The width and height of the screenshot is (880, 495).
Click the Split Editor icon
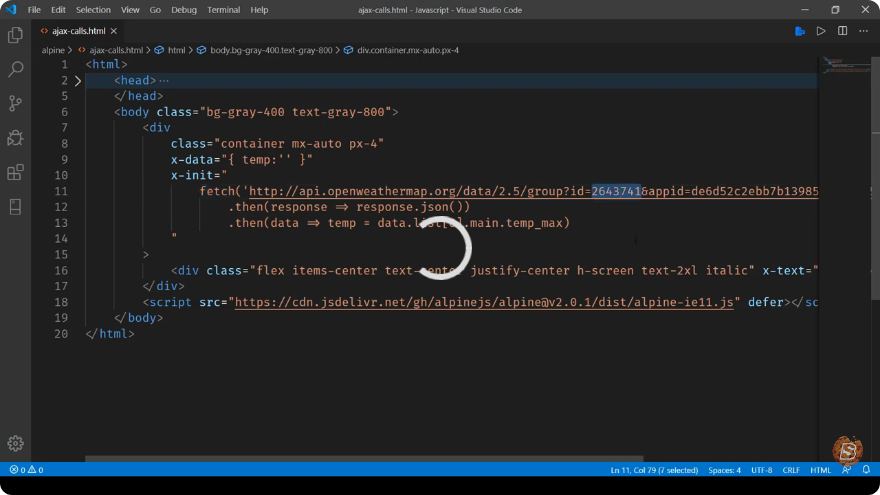[842, 31]
